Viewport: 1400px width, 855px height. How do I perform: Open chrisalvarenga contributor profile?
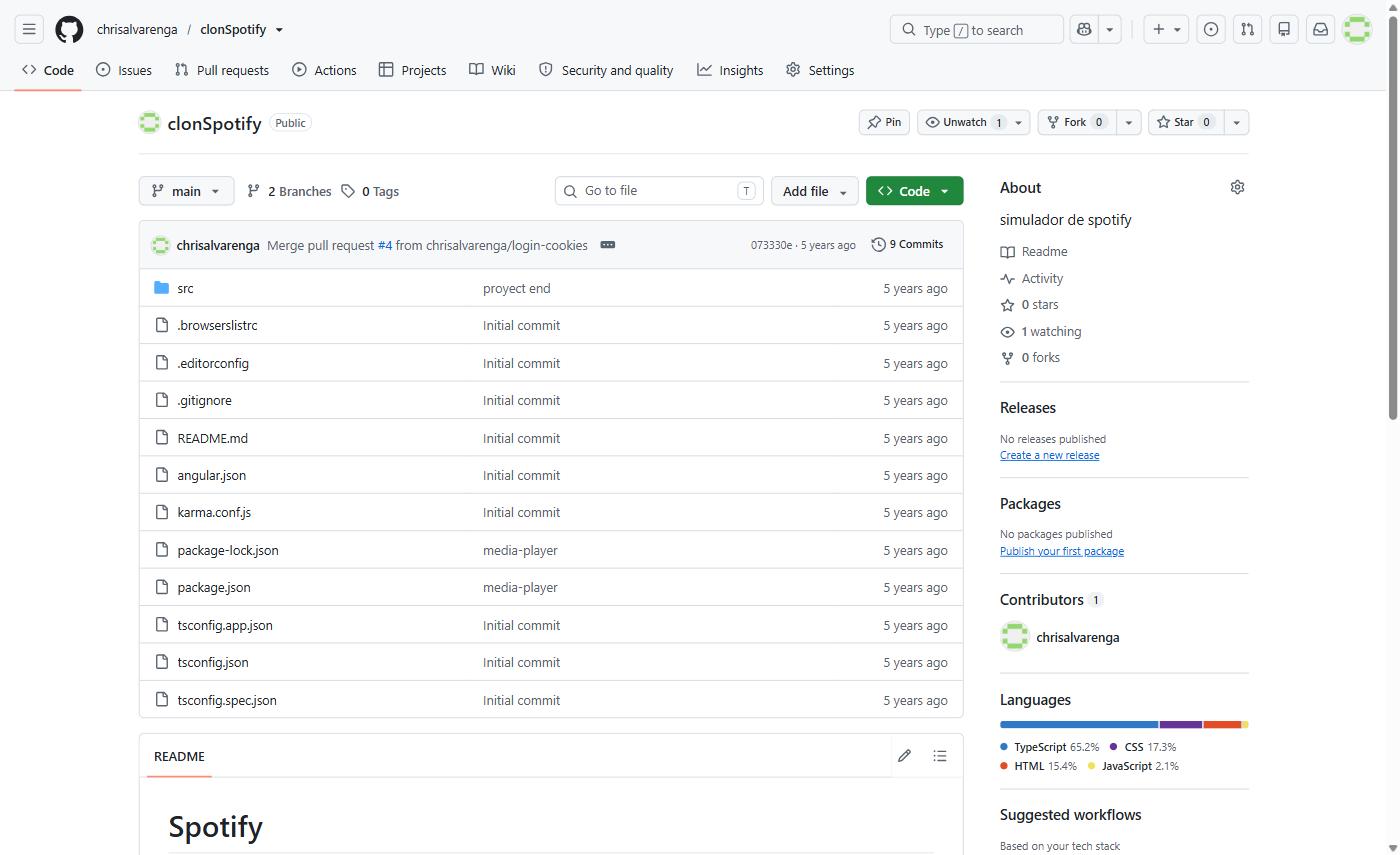coord(1077,637)
